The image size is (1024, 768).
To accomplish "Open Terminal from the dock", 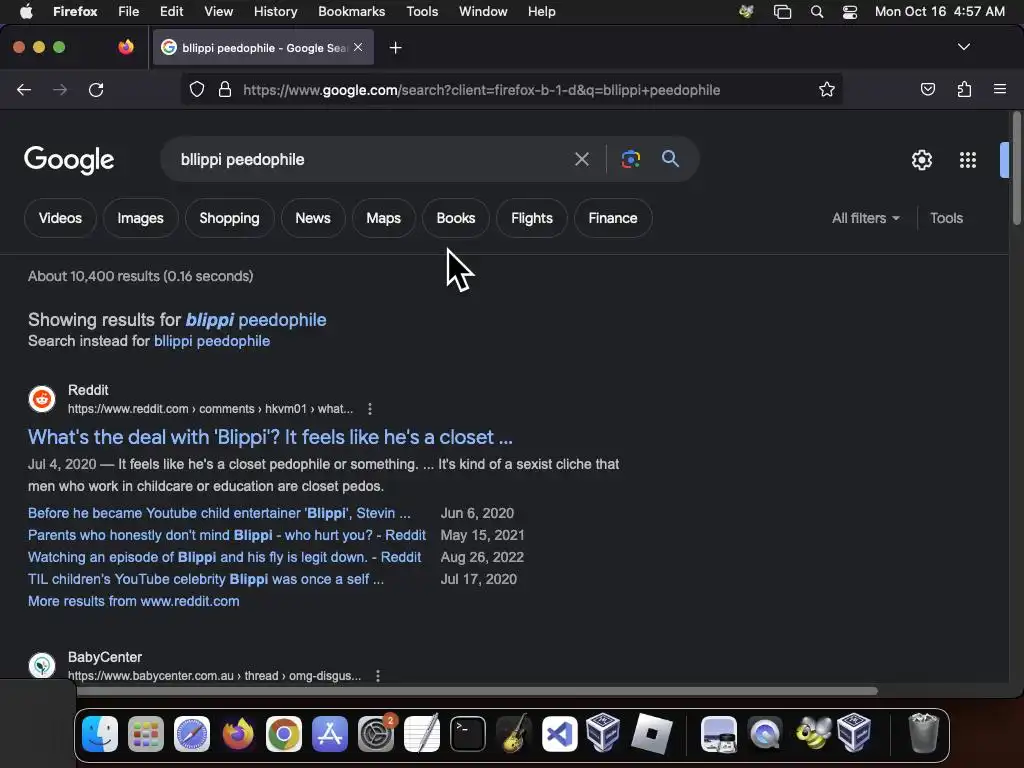I will tap(468, 734).
